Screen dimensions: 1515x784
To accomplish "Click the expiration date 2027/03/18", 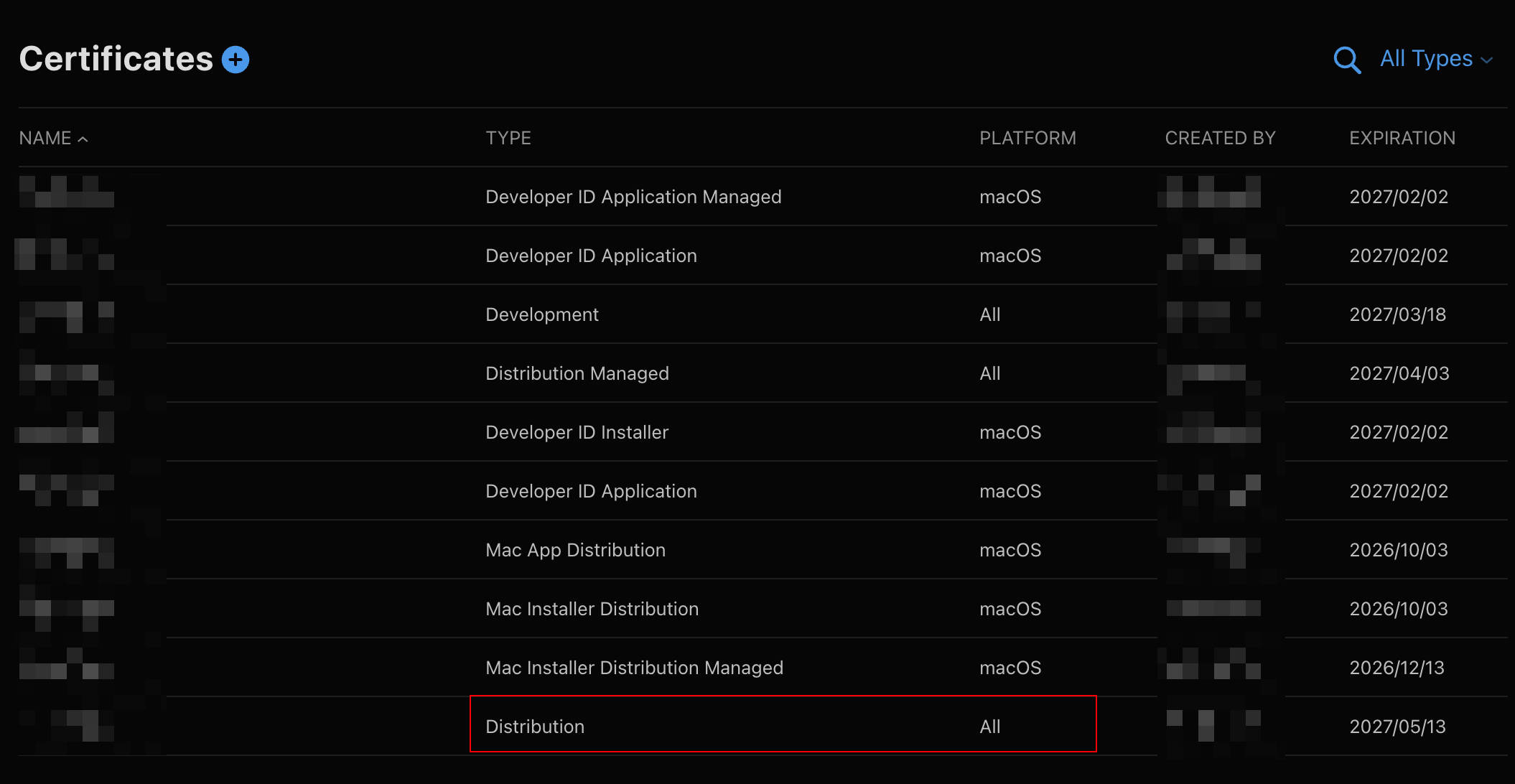I will pyautogui.click(x=1397, y=314).
